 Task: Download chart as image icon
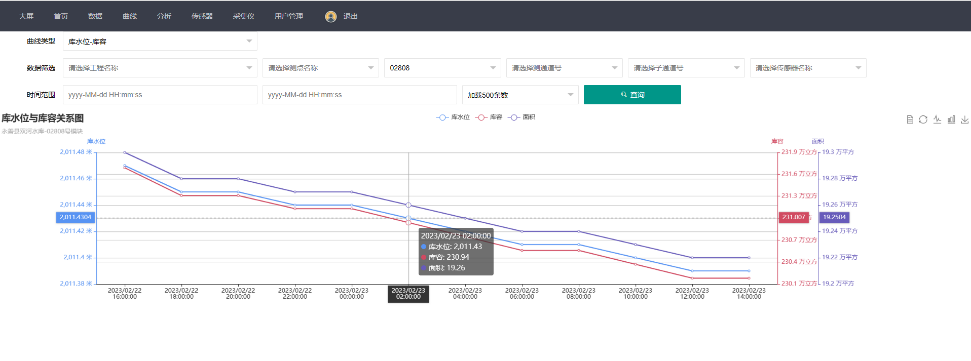pos(965,120)
